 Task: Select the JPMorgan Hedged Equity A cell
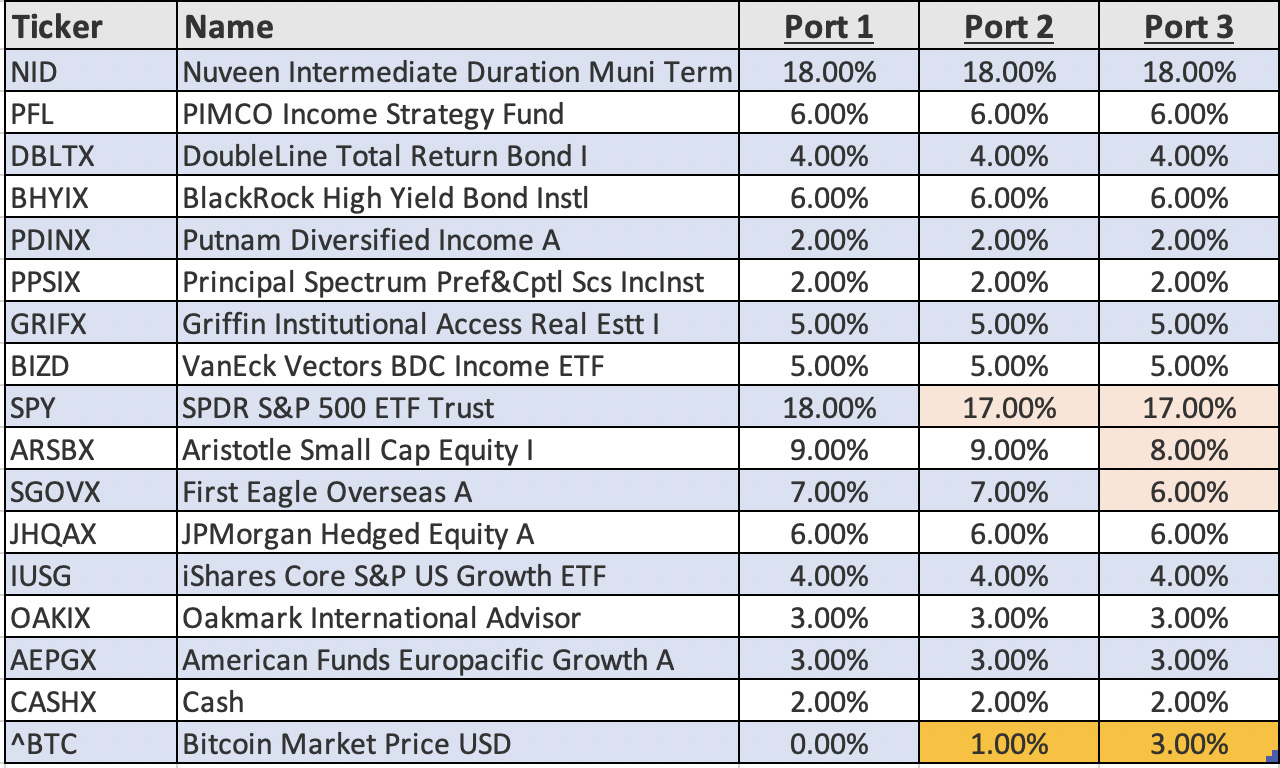click(x=358, y=534)
